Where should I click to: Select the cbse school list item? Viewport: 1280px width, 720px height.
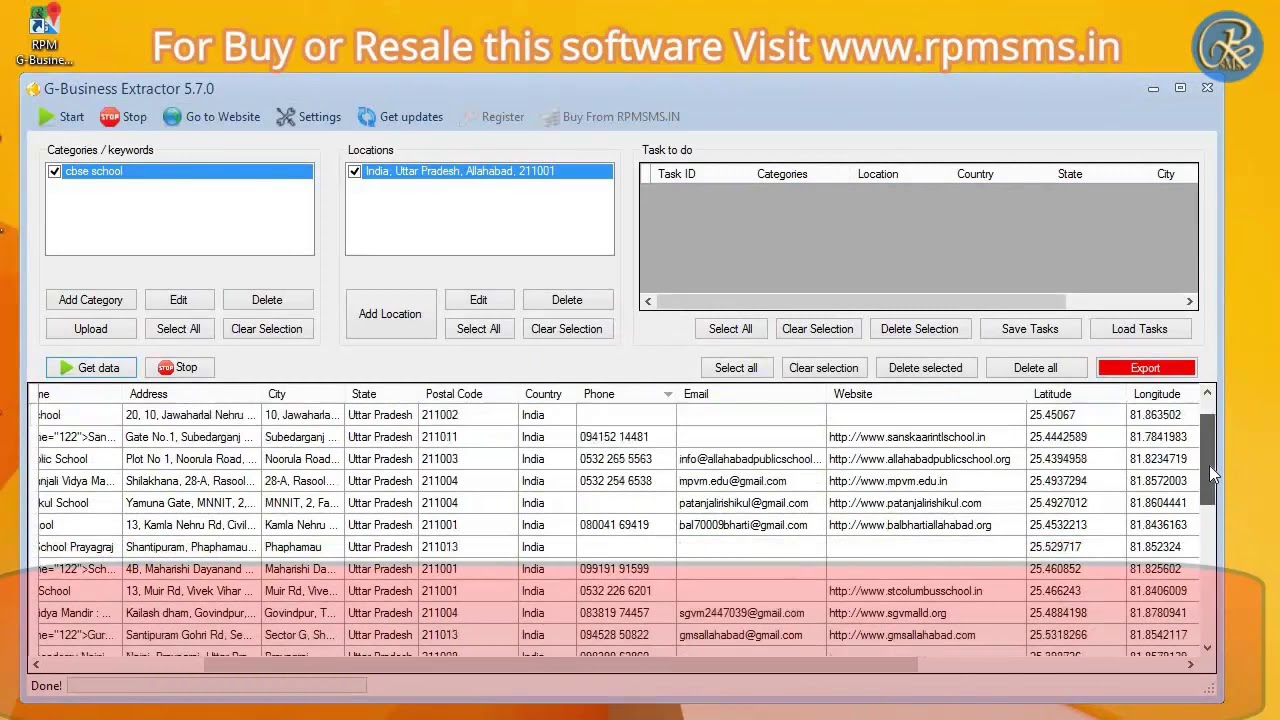pyautogui.click(x=180, y=172)
